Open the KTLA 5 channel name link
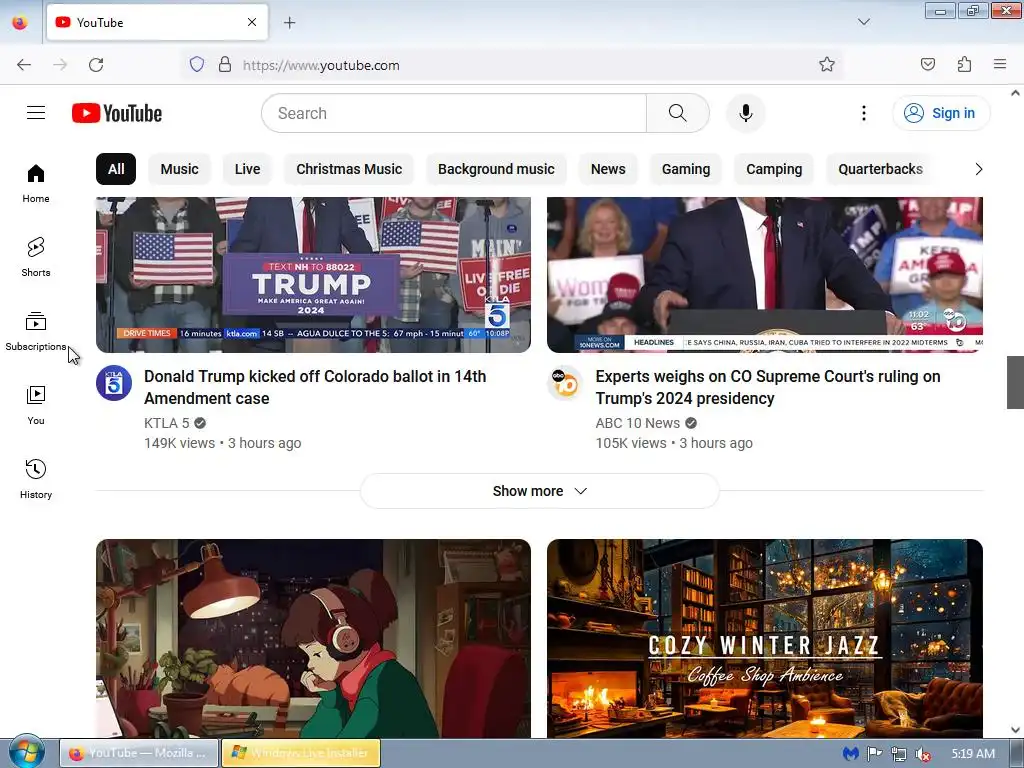 (167, 423)
